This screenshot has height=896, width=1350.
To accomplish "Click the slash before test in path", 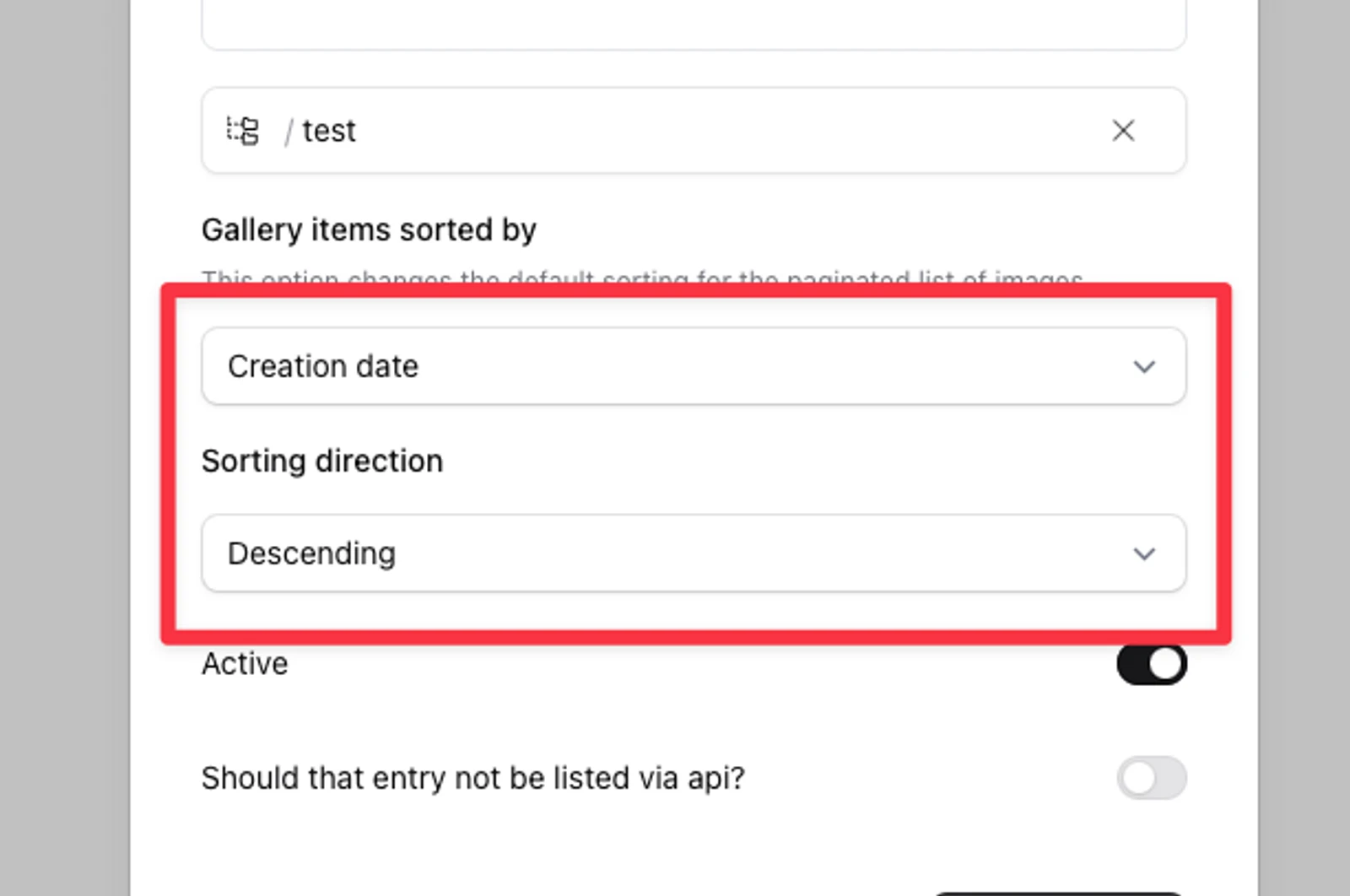I will click(289, 132).
